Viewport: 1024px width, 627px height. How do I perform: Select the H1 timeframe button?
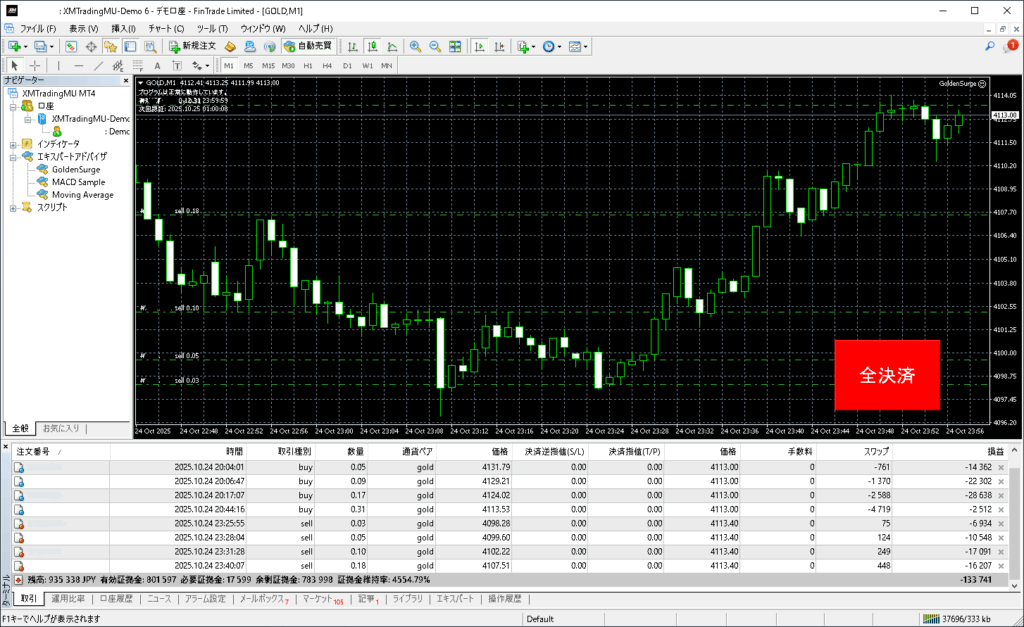pos(308,66)
